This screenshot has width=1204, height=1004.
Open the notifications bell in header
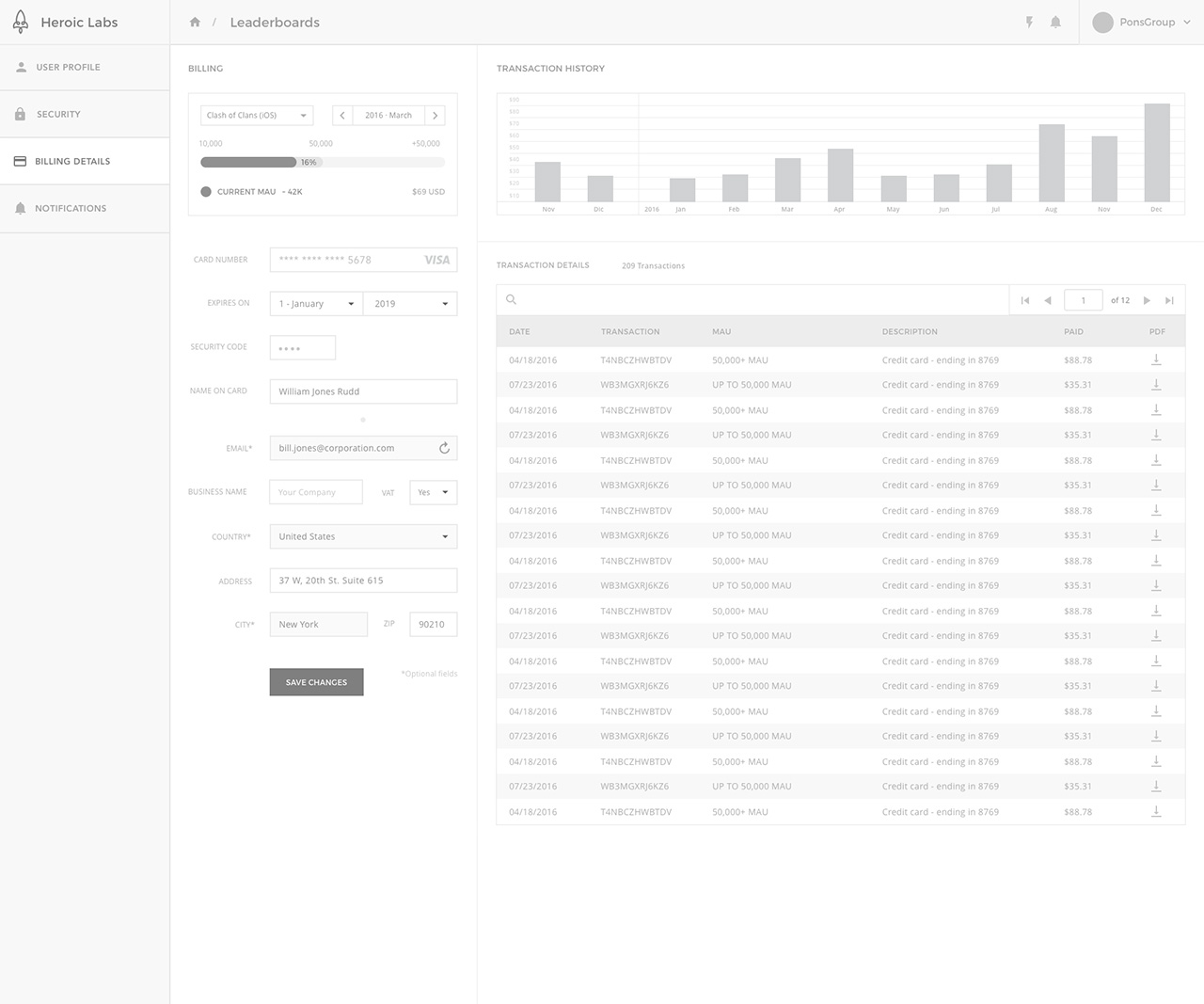coord(1055,23)
